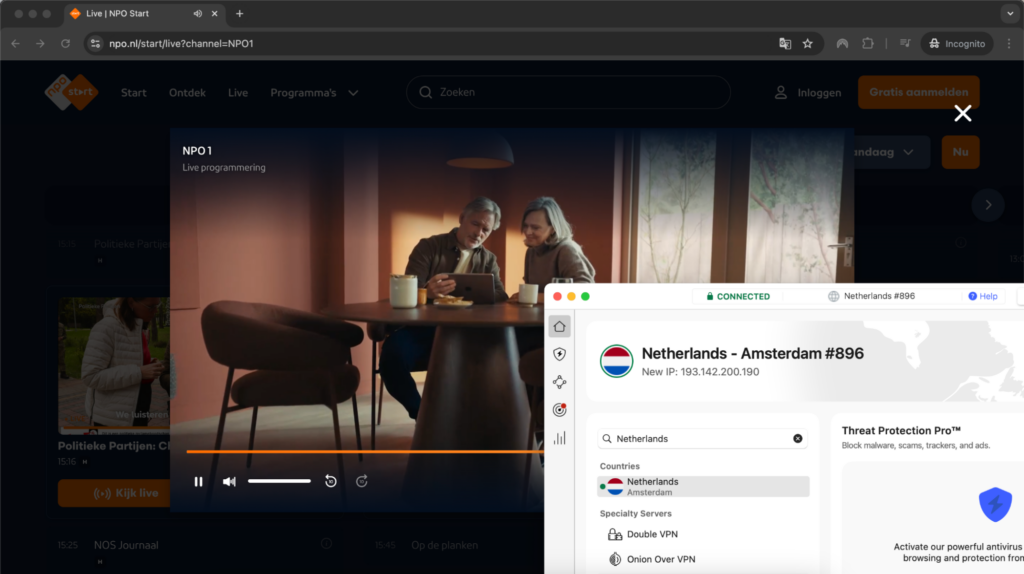Image resolution: width=1024 pixels, height=574 pixels.
Task: Click the translate page icon
Action: click(x=785, y=44)
